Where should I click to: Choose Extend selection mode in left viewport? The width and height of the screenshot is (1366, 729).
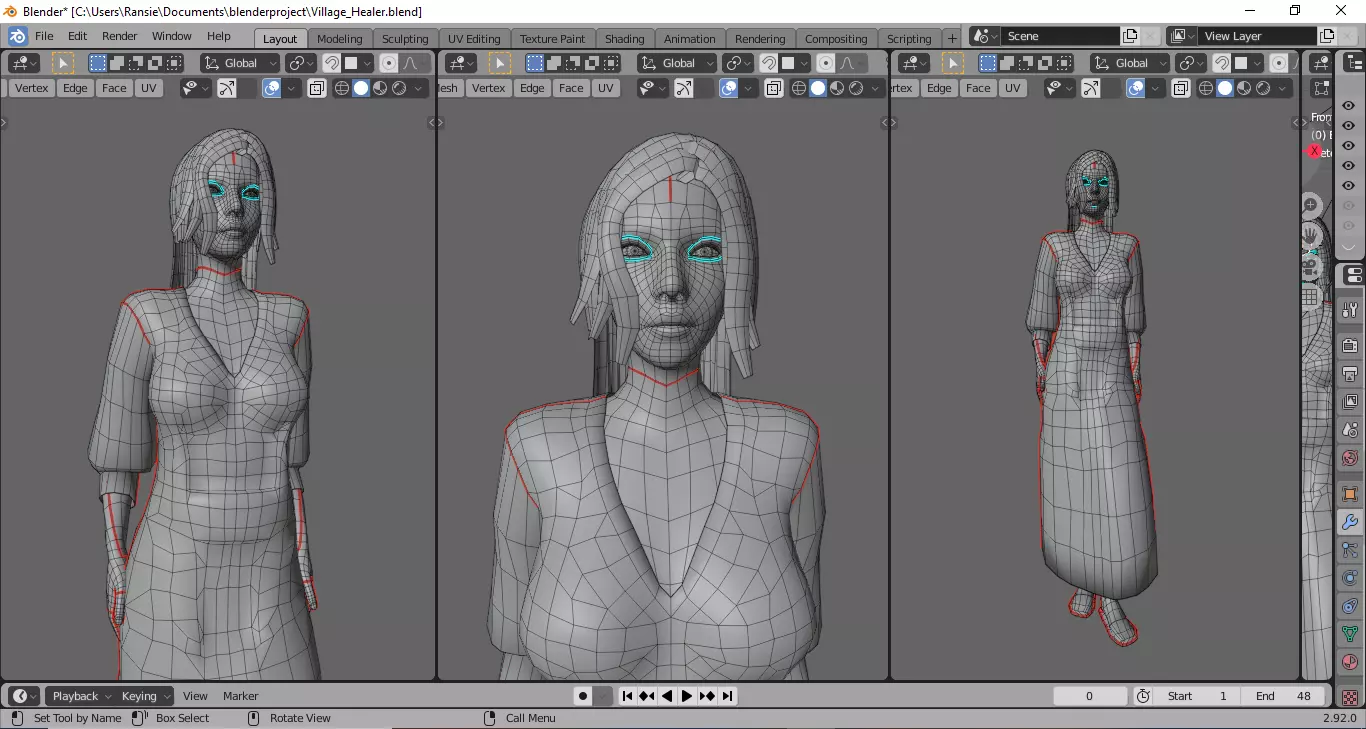tap(116, 63)
